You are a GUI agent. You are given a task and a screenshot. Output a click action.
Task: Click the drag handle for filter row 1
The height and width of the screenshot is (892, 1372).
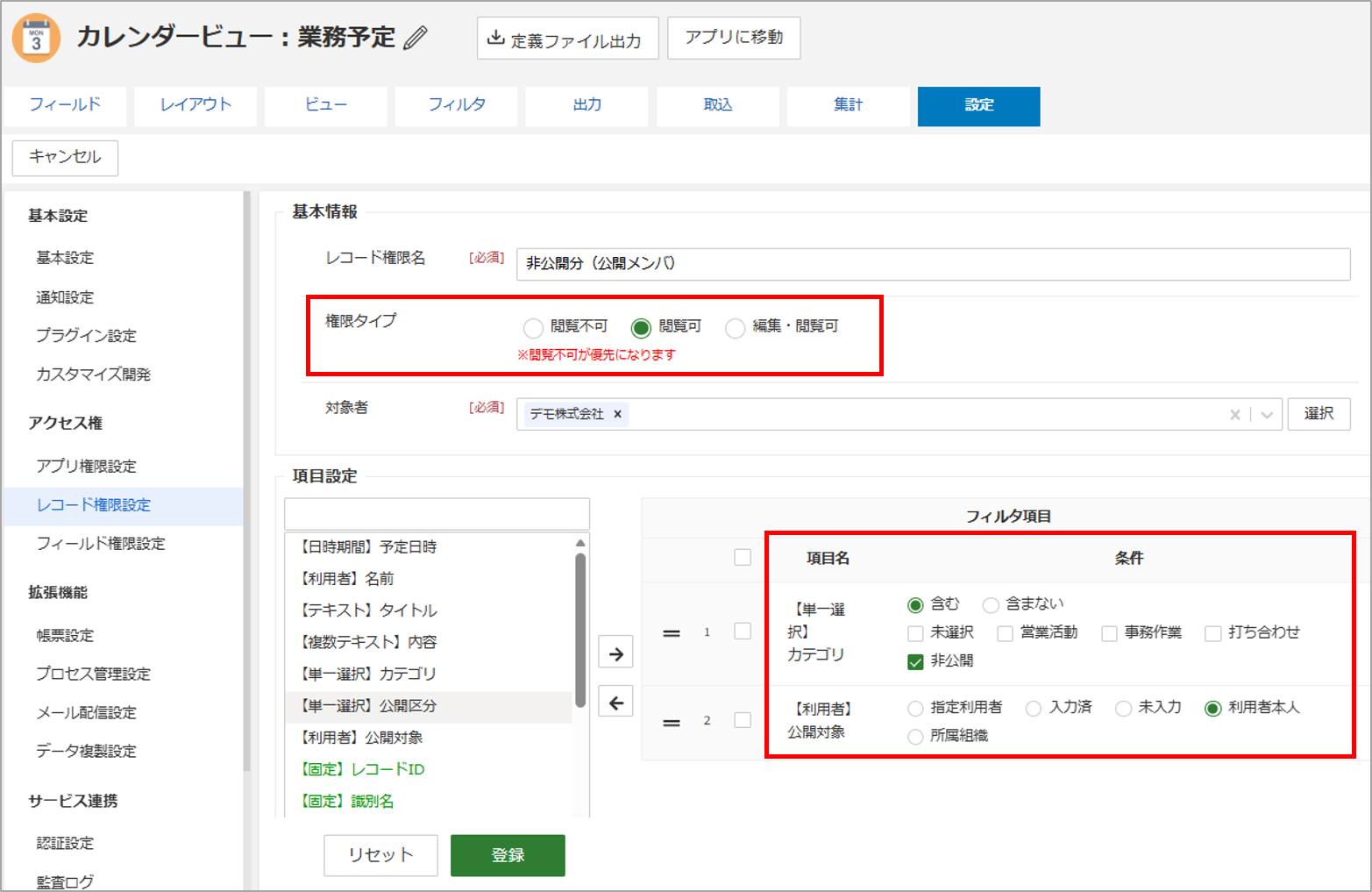[672, 633]
